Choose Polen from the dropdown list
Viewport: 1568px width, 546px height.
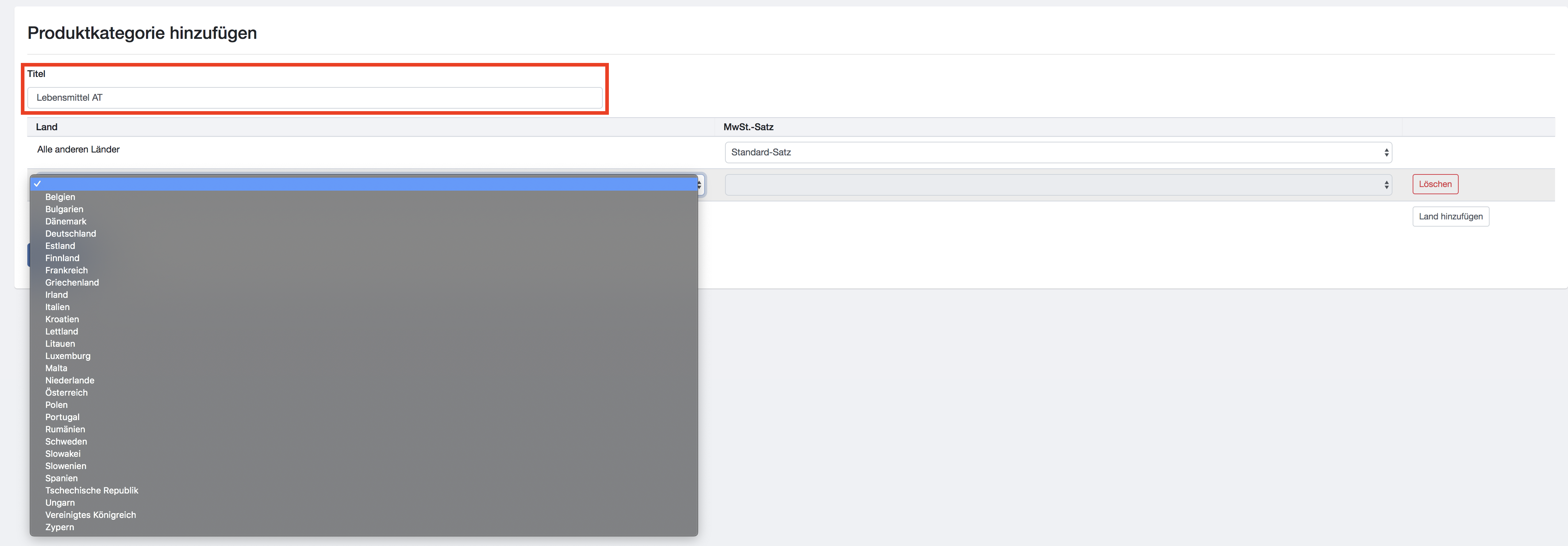pyautogui.click(x=56, y=405)
